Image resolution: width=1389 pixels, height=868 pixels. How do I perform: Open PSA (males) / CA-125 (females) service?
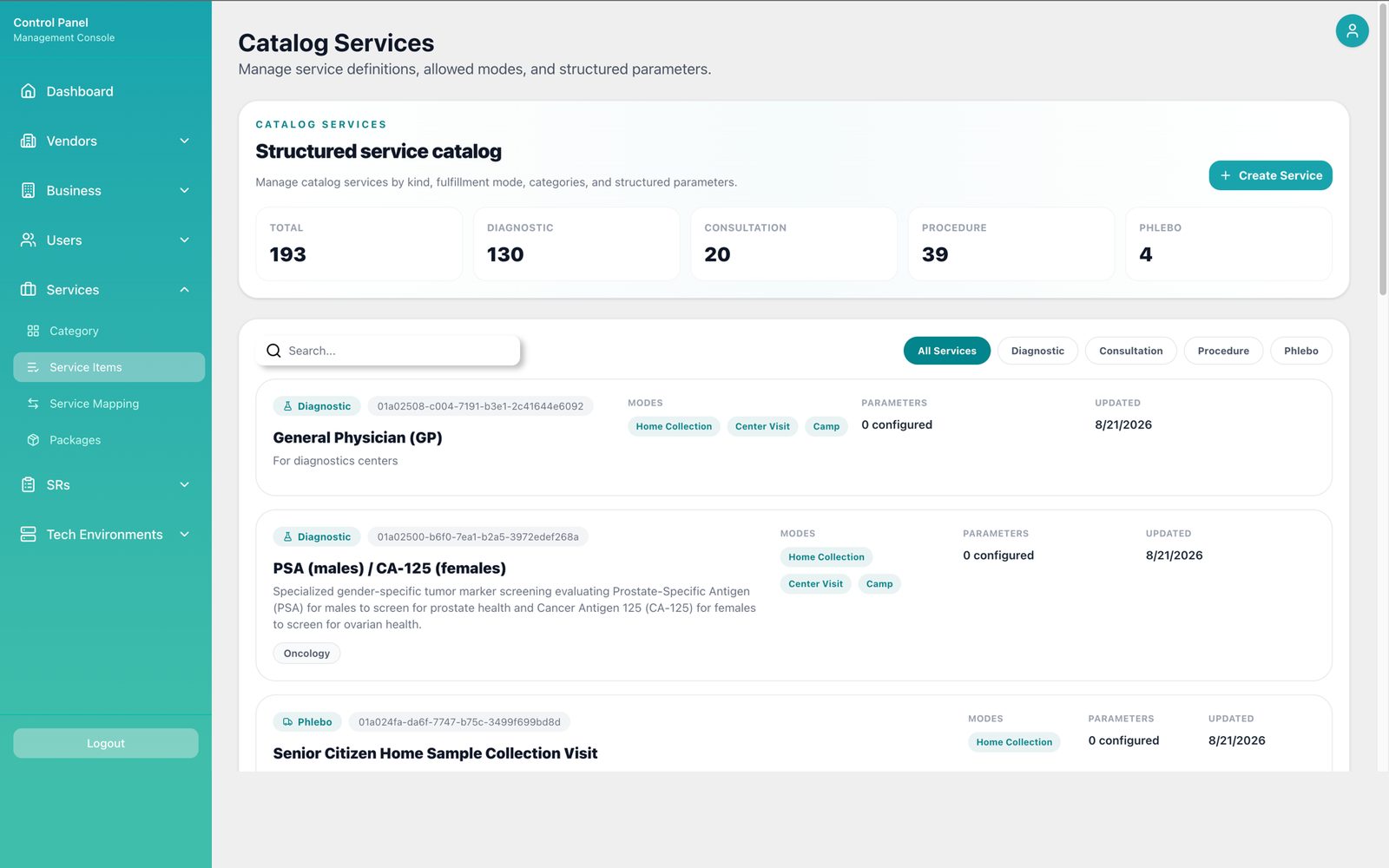(389, 568)
